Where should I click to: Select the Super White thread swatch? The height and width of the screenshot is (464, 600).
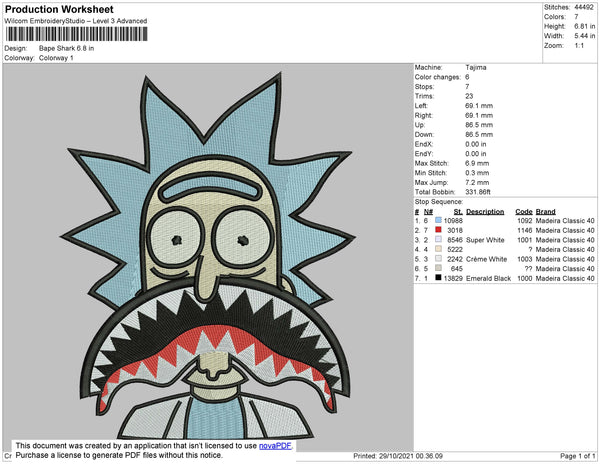(x=438, y=239)
